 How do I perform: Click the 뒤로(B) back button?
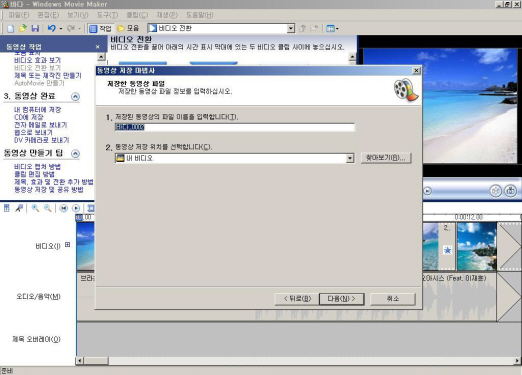[296, 299]
